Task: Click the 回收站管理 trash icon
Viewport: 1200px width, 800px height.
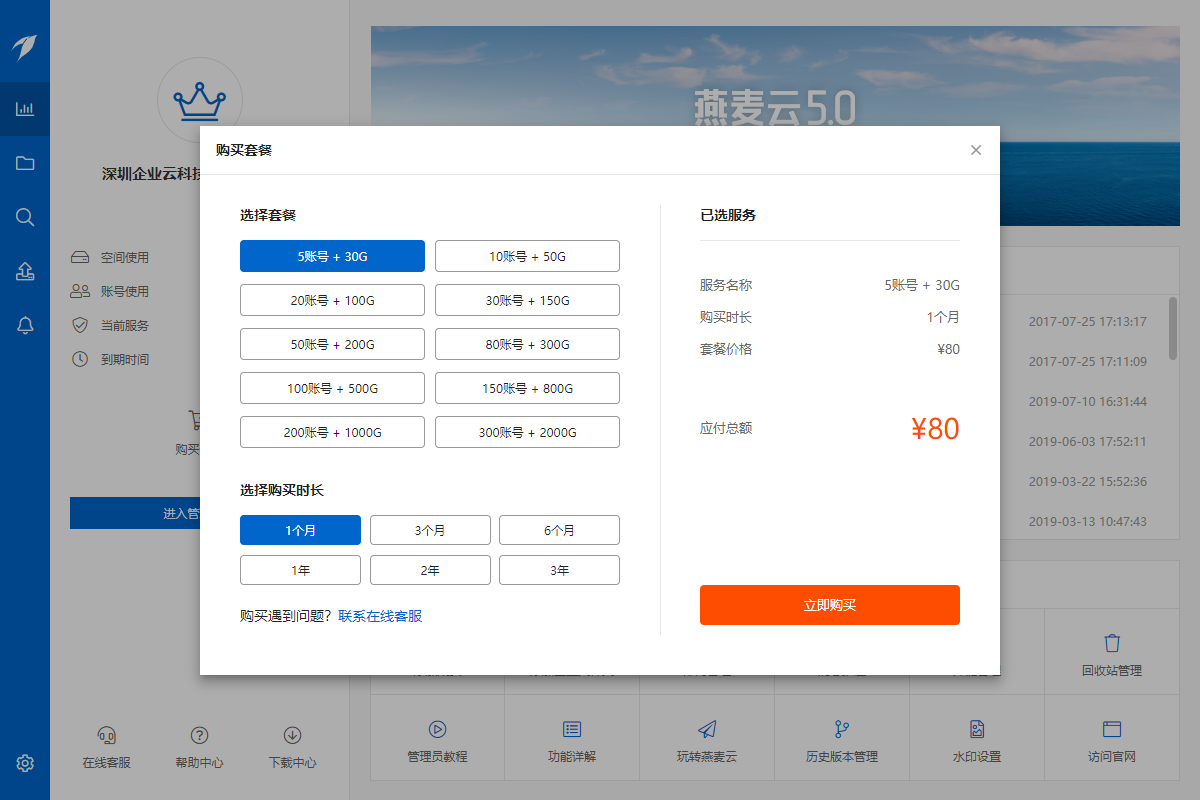Action: (x=1112, y=643)
